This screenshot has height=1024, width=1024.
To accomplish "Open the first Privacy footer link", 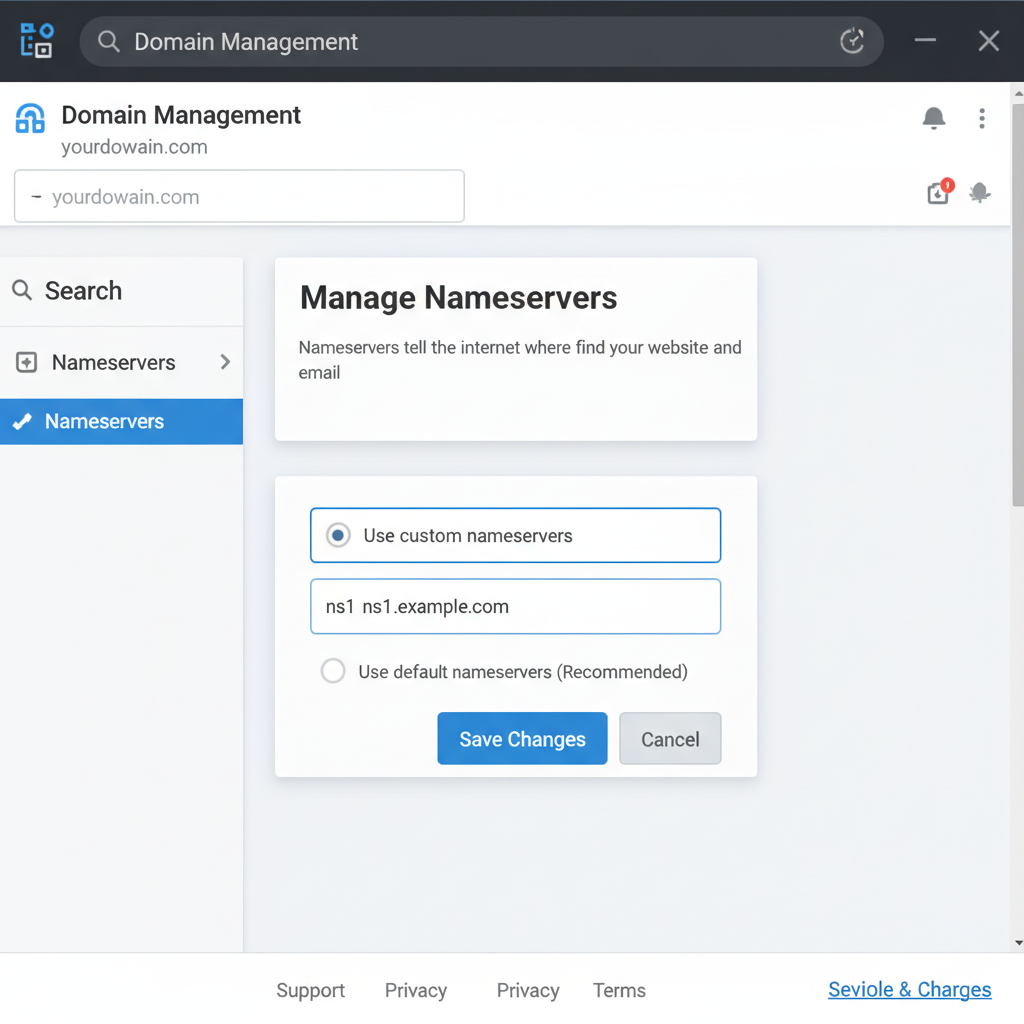I will click(x=416, y=990).
